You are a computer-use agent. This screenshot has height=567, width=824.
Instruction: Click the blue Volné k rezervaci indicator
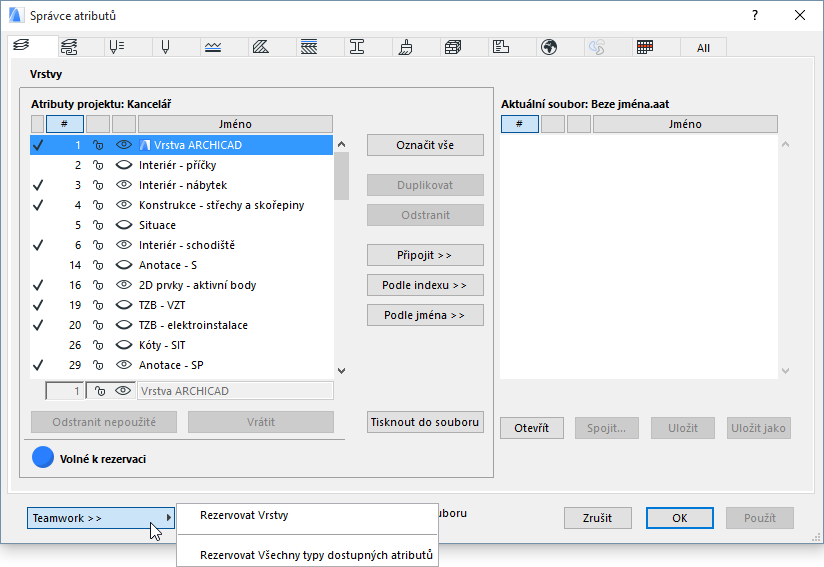[43, 457]
